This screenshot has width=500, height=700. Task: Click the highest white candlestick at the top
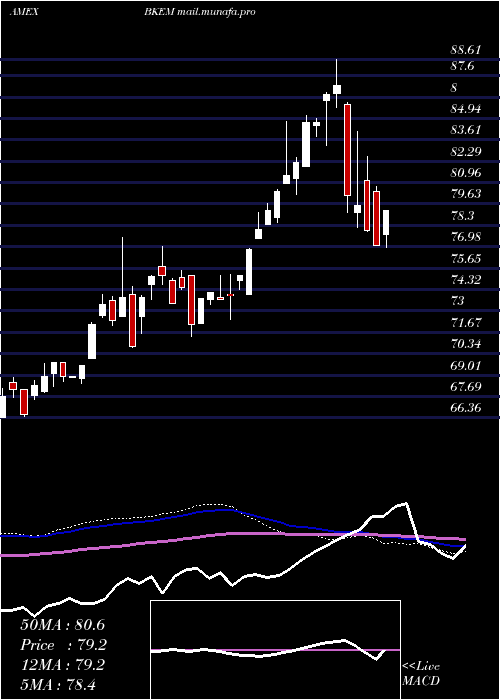pyautogui.click(x=337, y=89)
